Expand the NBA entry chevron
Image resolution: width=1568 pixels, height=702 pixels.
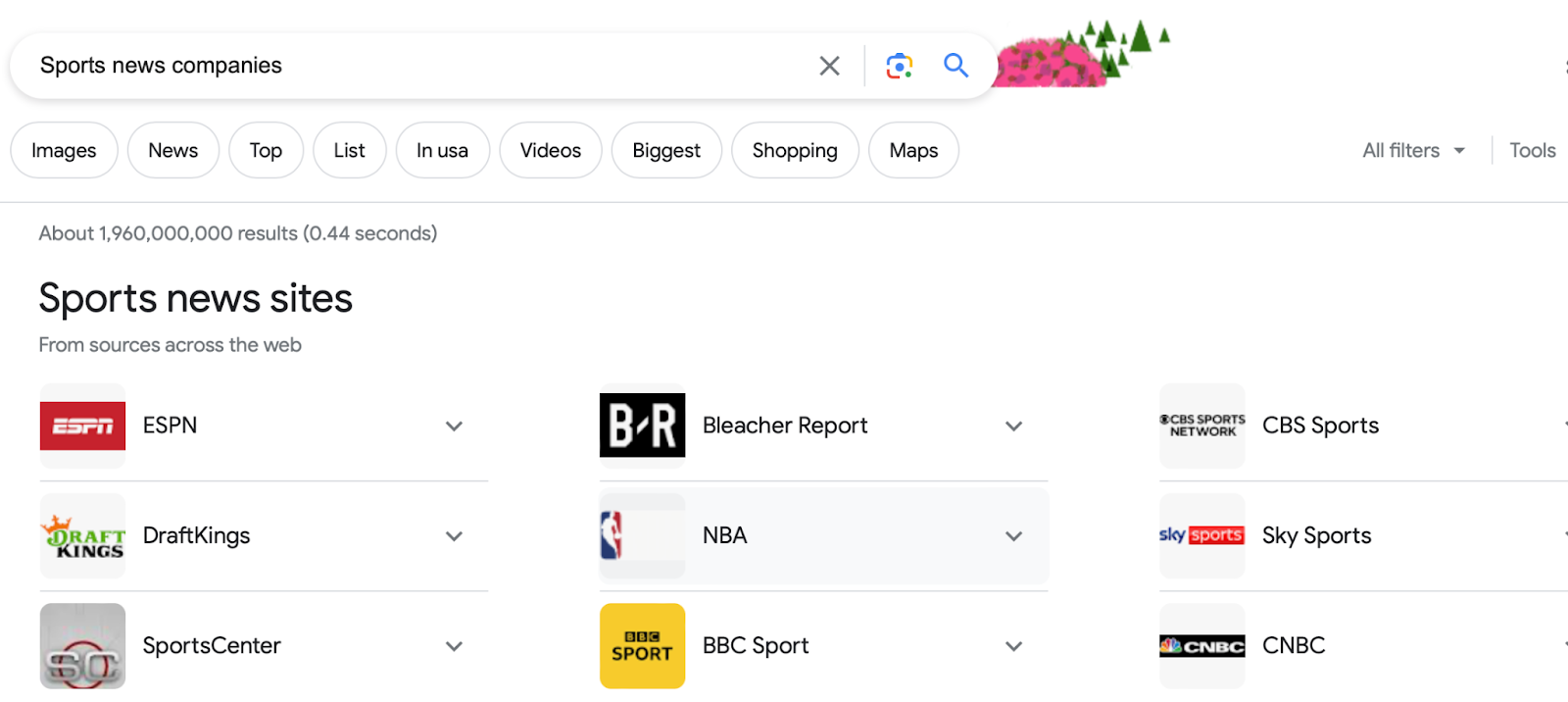coord(1014,535)
